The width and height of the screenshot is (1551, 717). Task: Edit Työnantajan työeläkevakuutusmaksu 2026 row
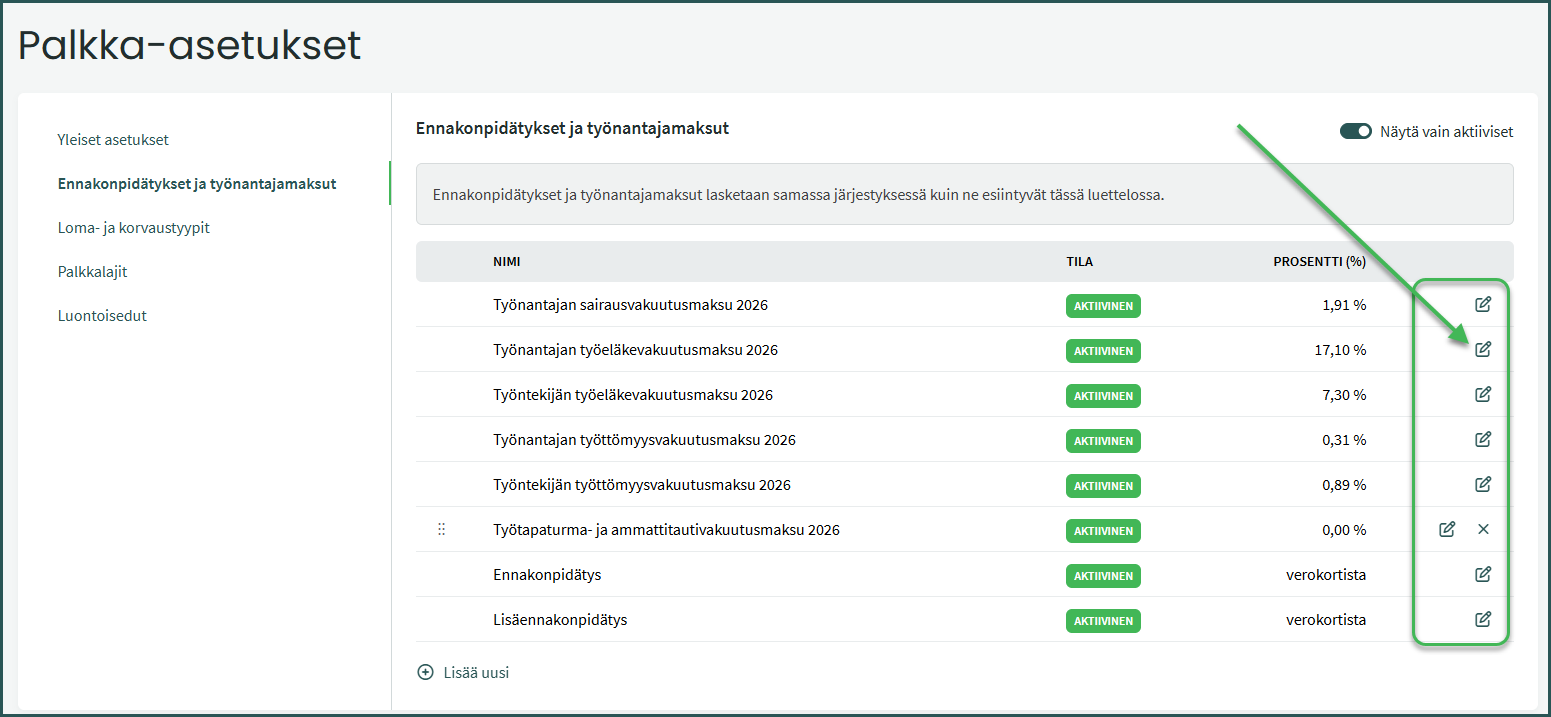coord(1483,349)
